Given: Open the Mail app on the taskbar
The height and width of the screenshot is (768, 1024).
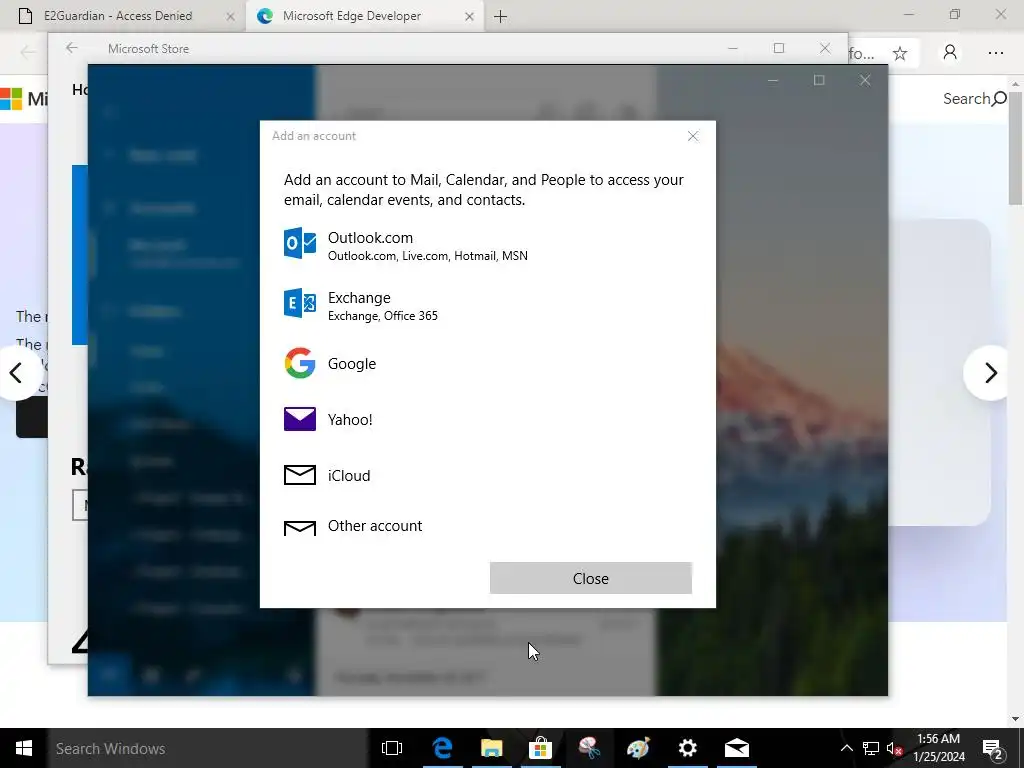Looking at the screenshot, I should tap(737, 748).
